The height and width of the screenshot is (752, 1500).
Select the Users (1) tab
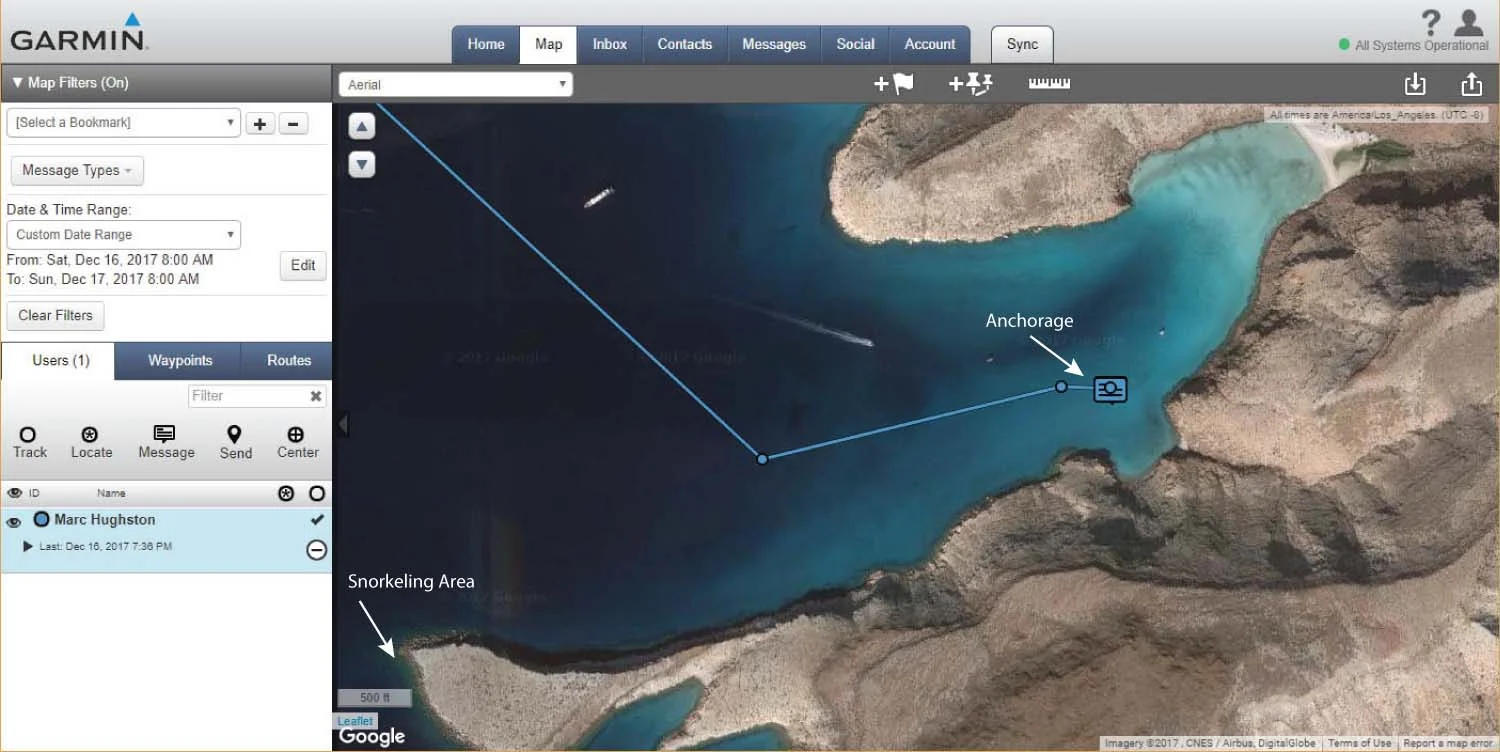(59, 360)
